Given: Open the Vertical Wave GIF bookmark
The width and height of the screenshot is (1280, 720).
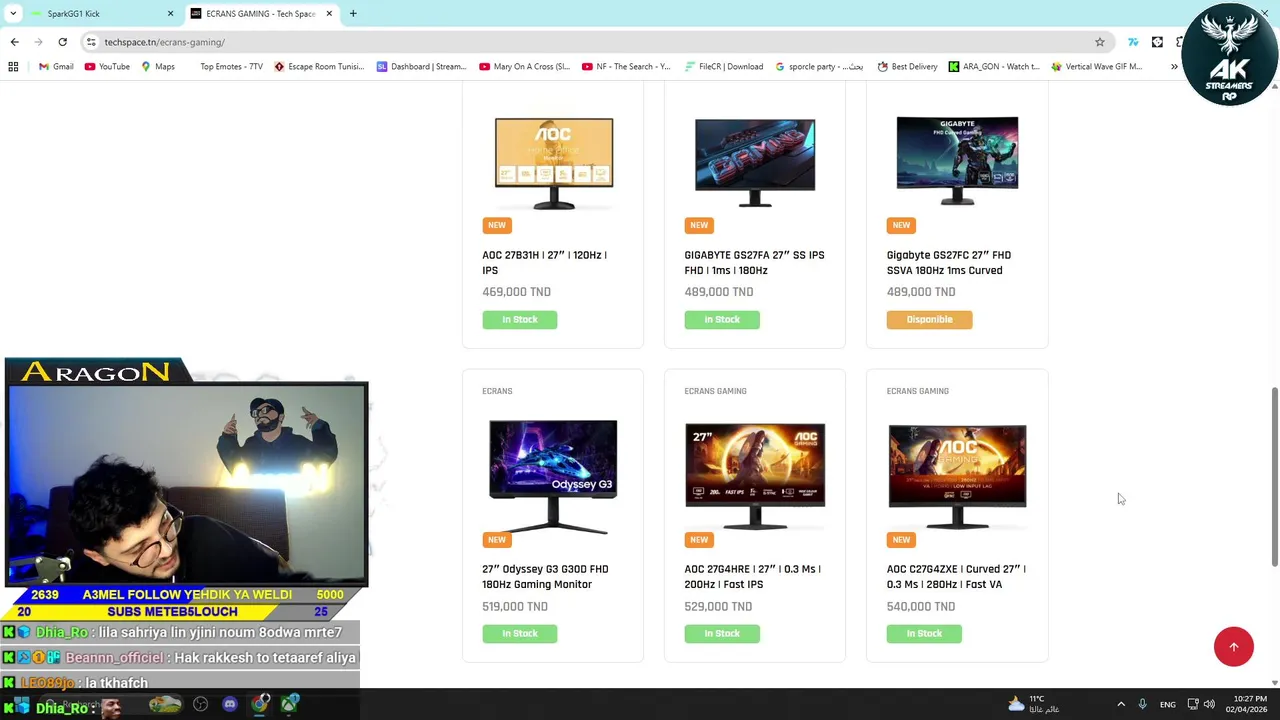Looking at the screenshot, I should pyautogui.click(x=1096, y=67).
